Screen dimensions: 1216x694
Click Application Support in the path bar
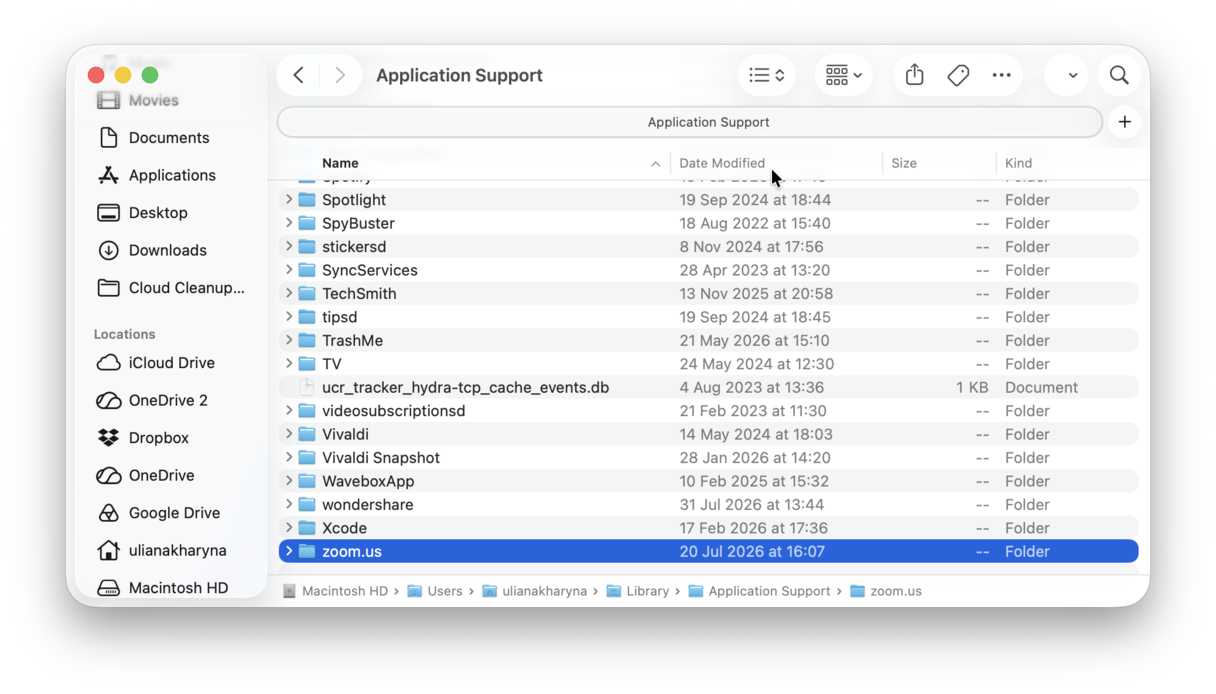[x=760, y=591]
